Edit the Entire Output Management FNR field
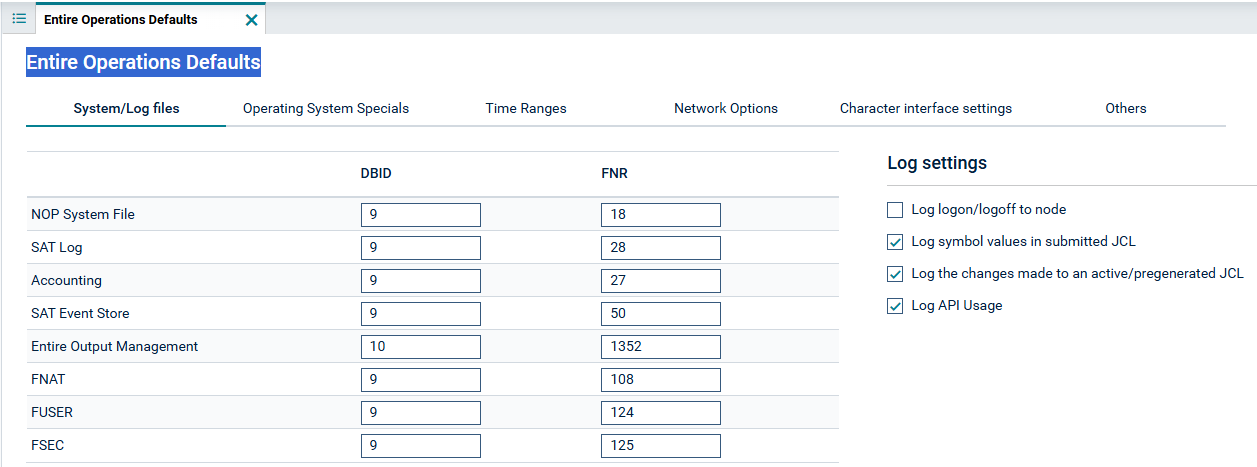This screenshot has width=1257, height=467. pos(661,347)
